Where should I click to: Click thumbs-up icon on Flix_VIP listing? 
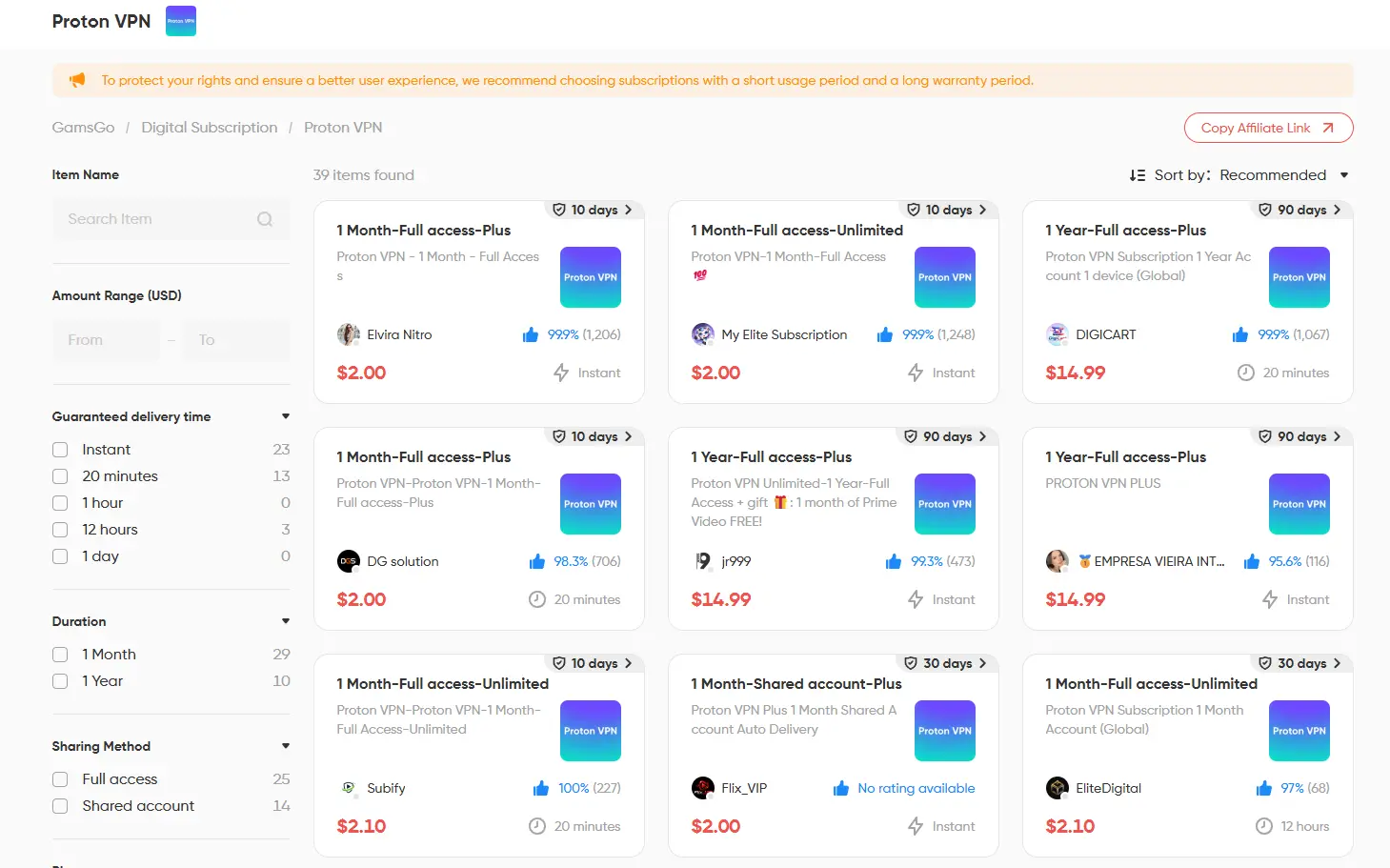[841, 788]
